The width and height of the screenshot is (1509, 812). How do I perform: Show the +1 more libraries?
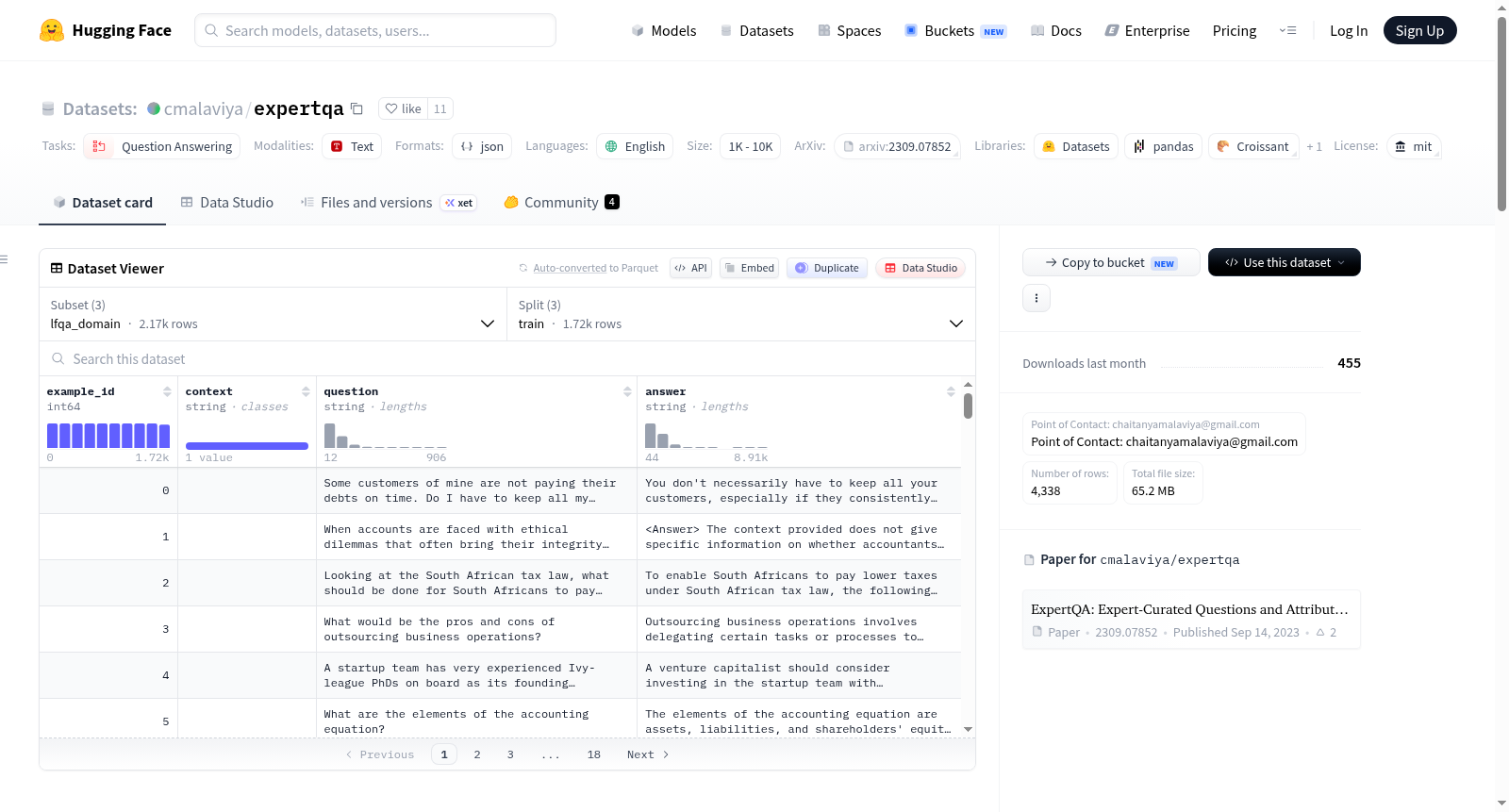(1314, 146)
